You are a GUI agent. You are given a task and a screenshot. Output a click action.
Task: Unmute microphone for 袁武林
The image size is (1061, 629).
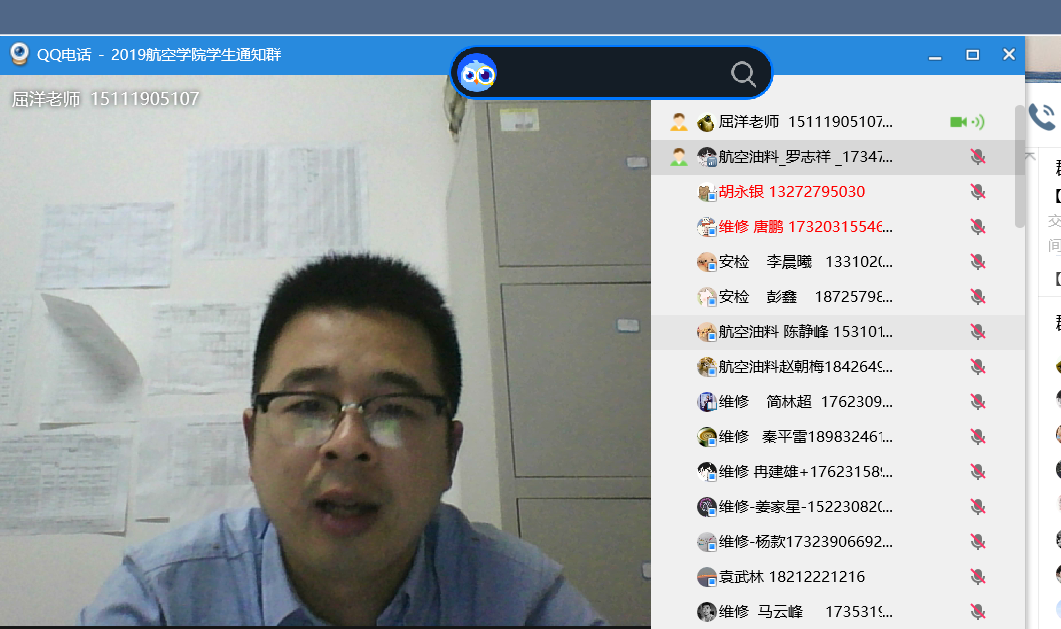click(x=977, y=577)
